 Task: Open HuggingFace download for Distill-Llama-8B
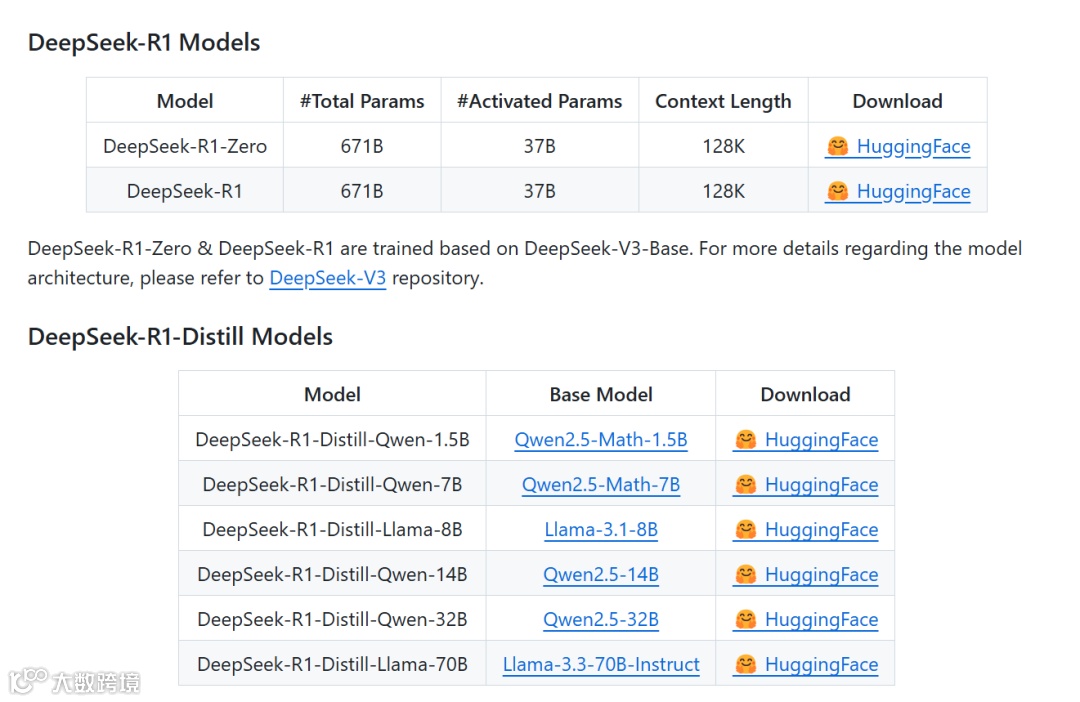point(805,529)
